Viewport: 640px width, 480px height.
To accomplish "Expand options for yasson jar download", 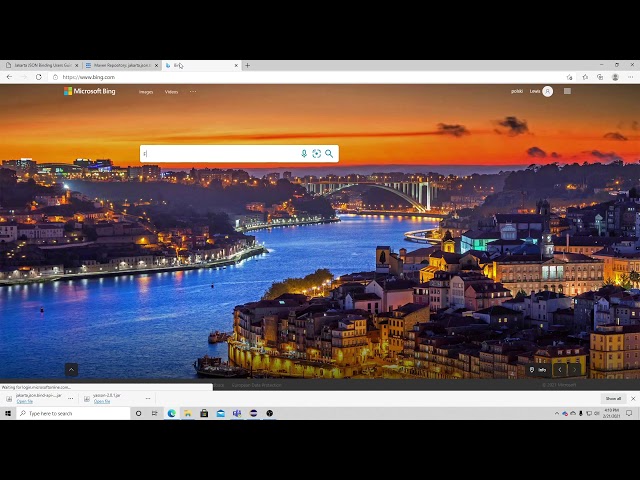I will pos(147,398).
